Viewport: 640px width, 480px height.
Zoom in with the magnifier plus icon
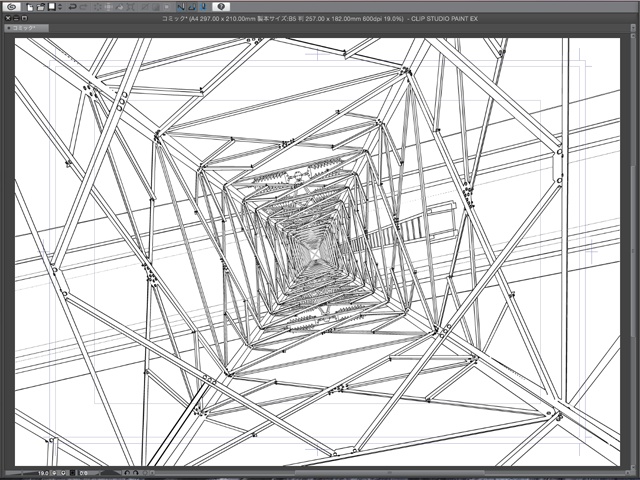tap(63, 473)
